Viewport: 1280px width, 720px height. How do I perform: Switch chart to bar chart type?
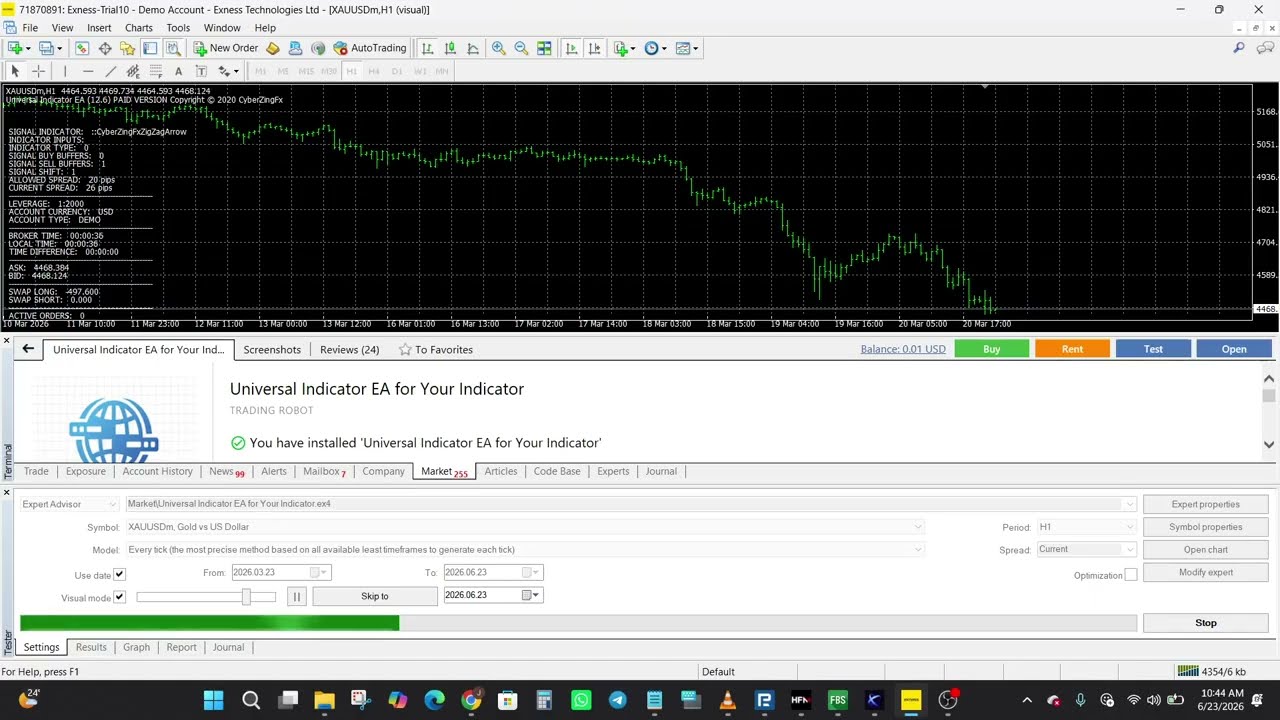click(428, 48)
